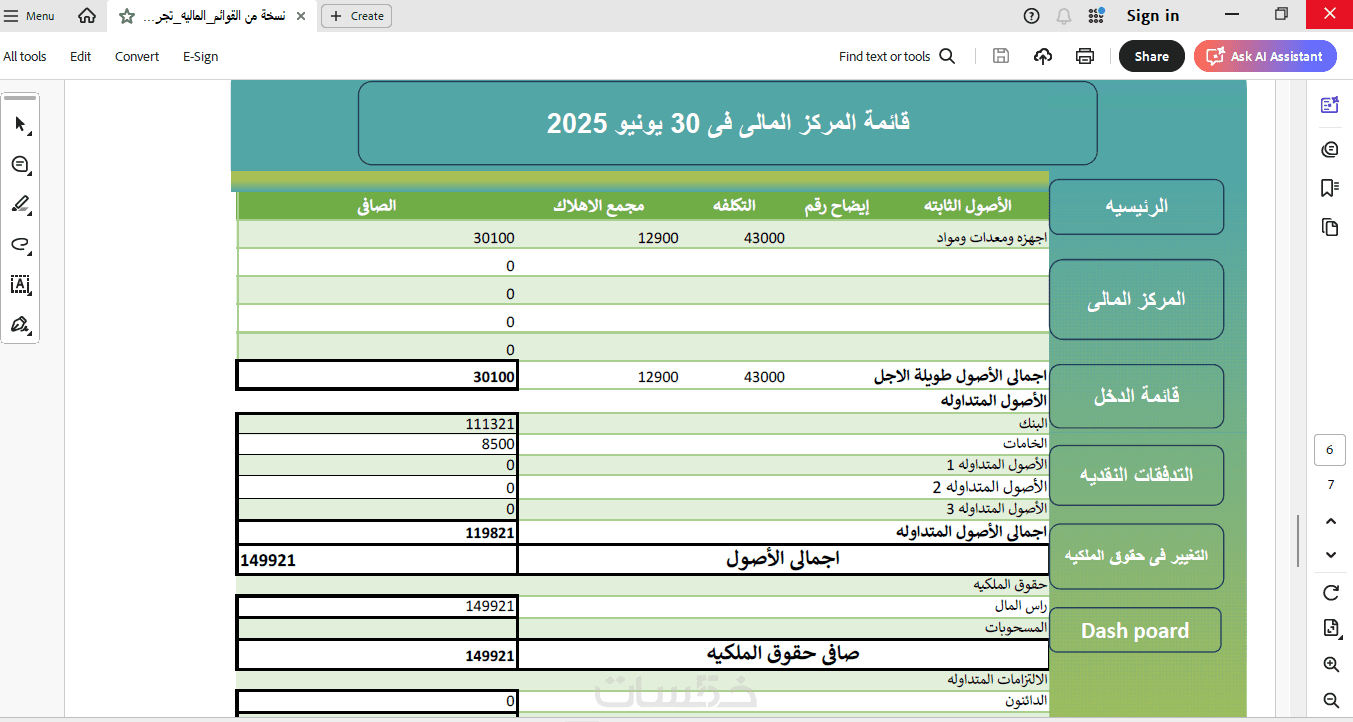Go to Acrobat Home view

coord(87,16)
